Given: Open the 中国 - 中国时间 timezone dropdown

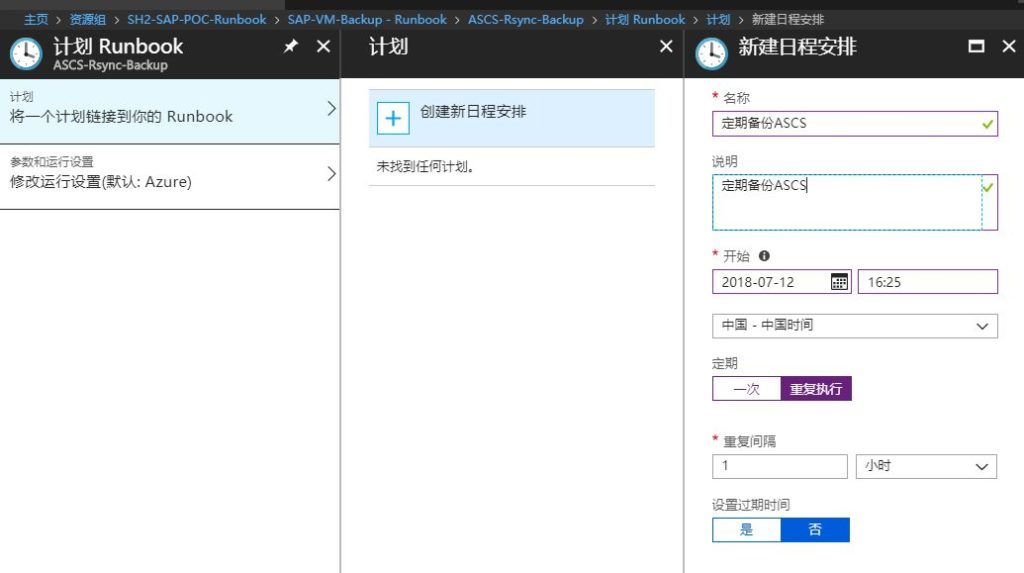Looking at the screenshot, I should pyautogui.click(x=854, y=326).
